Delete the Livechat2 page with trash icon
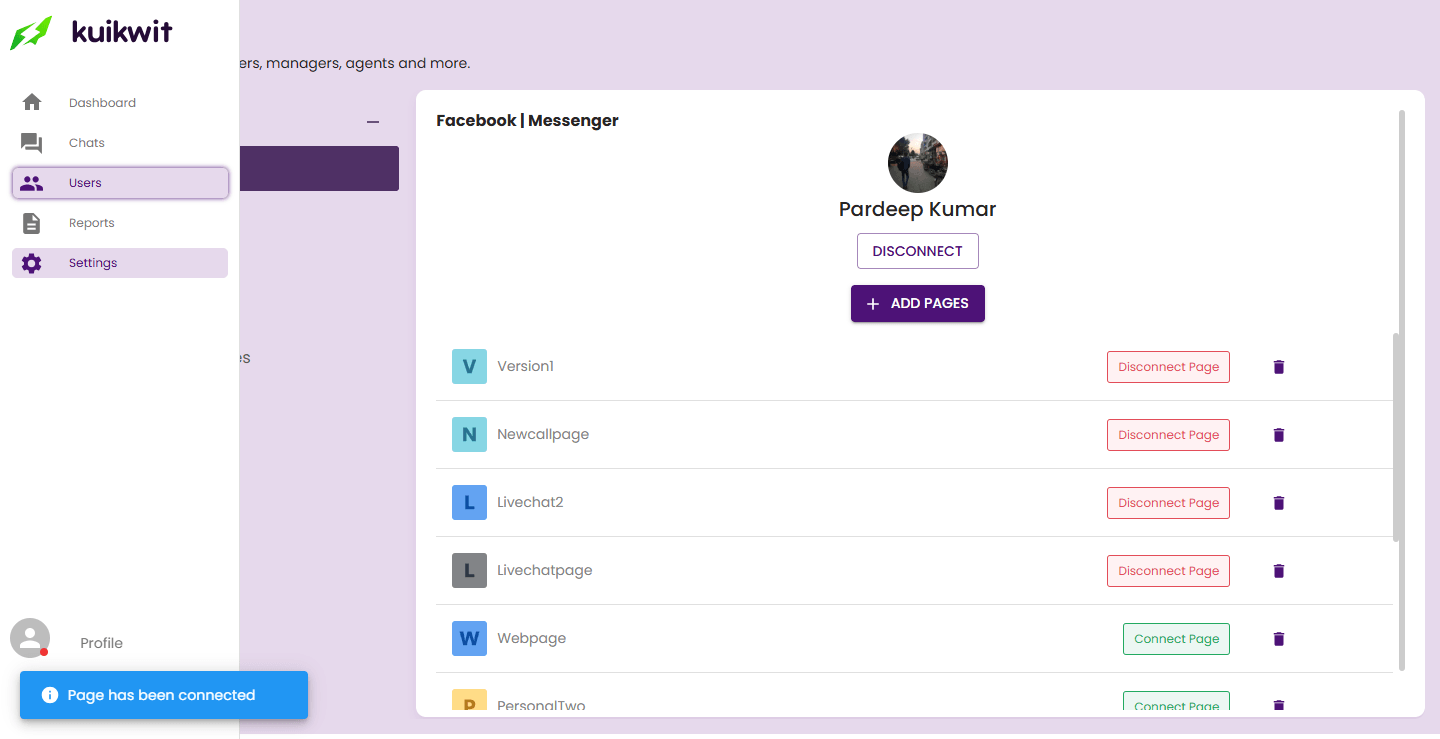1440x739 pixels. click(1278, 503)
